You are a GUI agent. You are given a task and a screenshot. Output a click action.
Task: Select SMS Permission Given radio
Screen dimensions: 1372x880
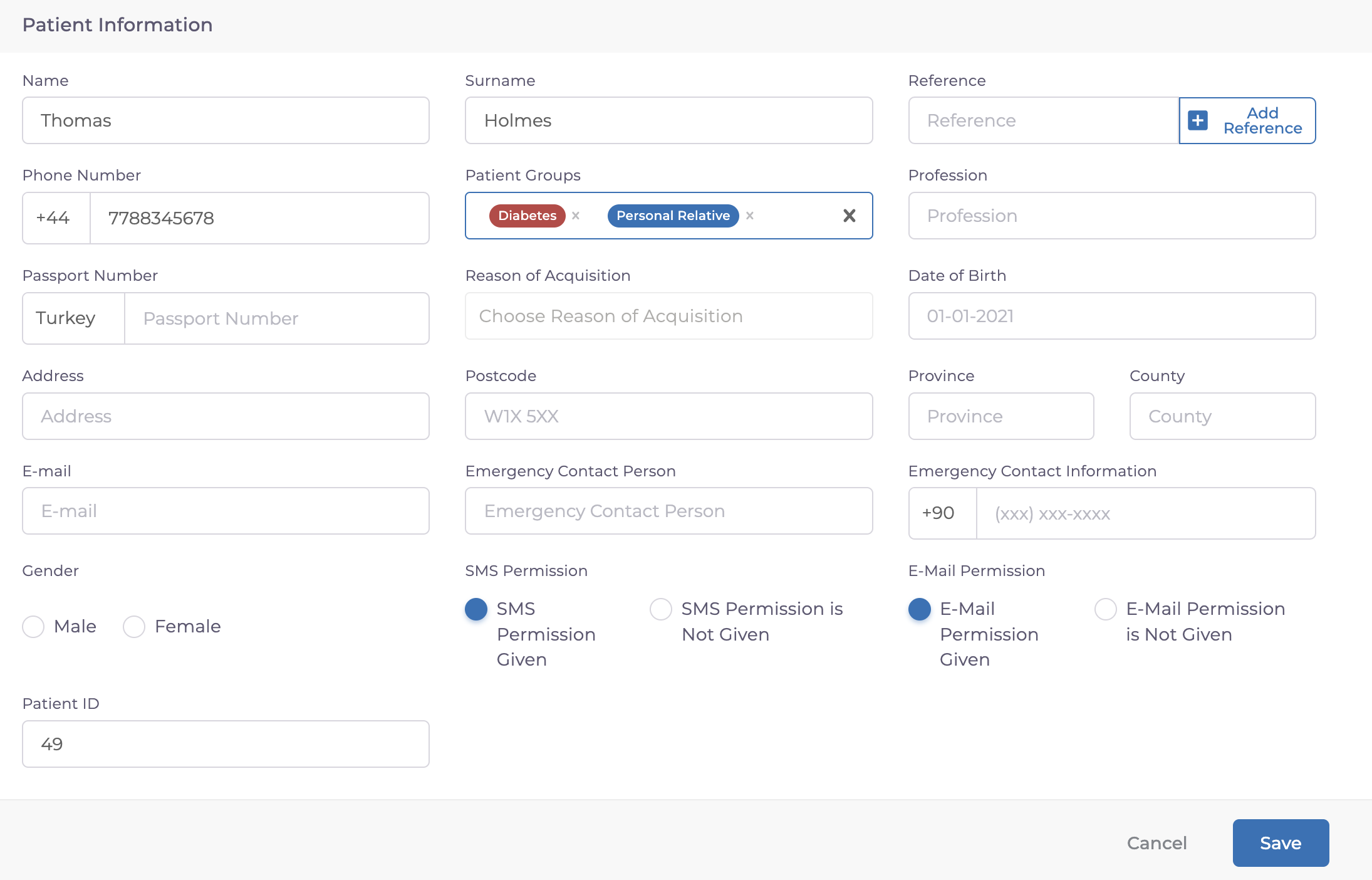pyautogui.click(x=476, y=609)
